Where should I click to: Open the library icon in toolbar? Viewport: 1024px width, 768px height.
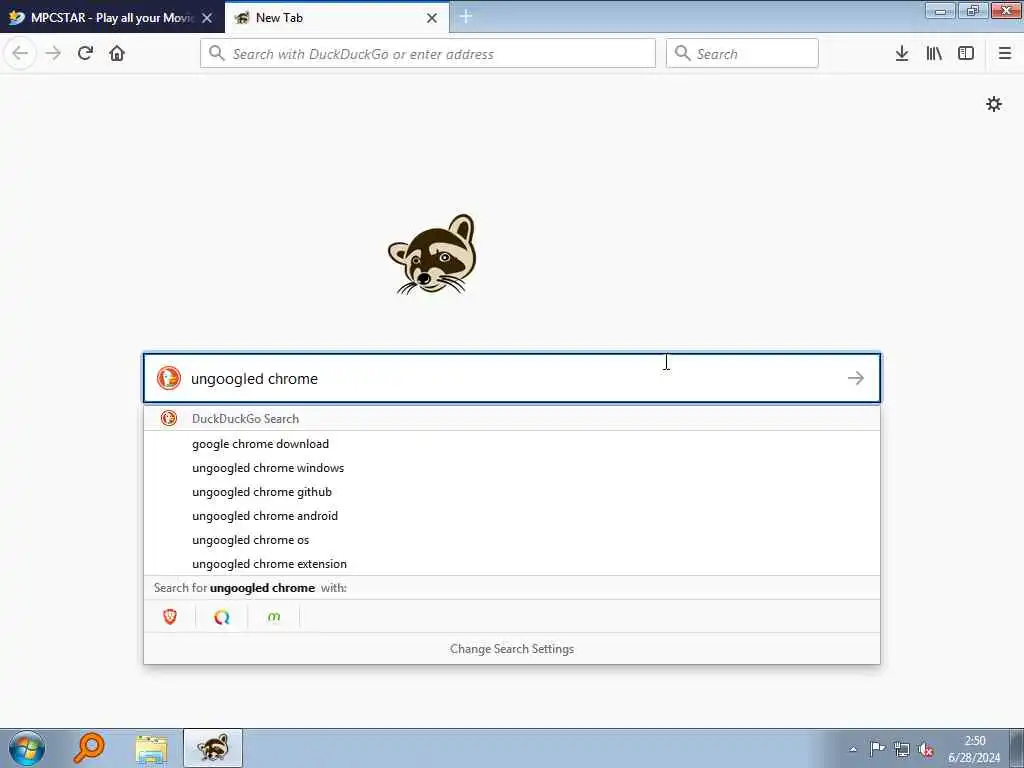934,54
